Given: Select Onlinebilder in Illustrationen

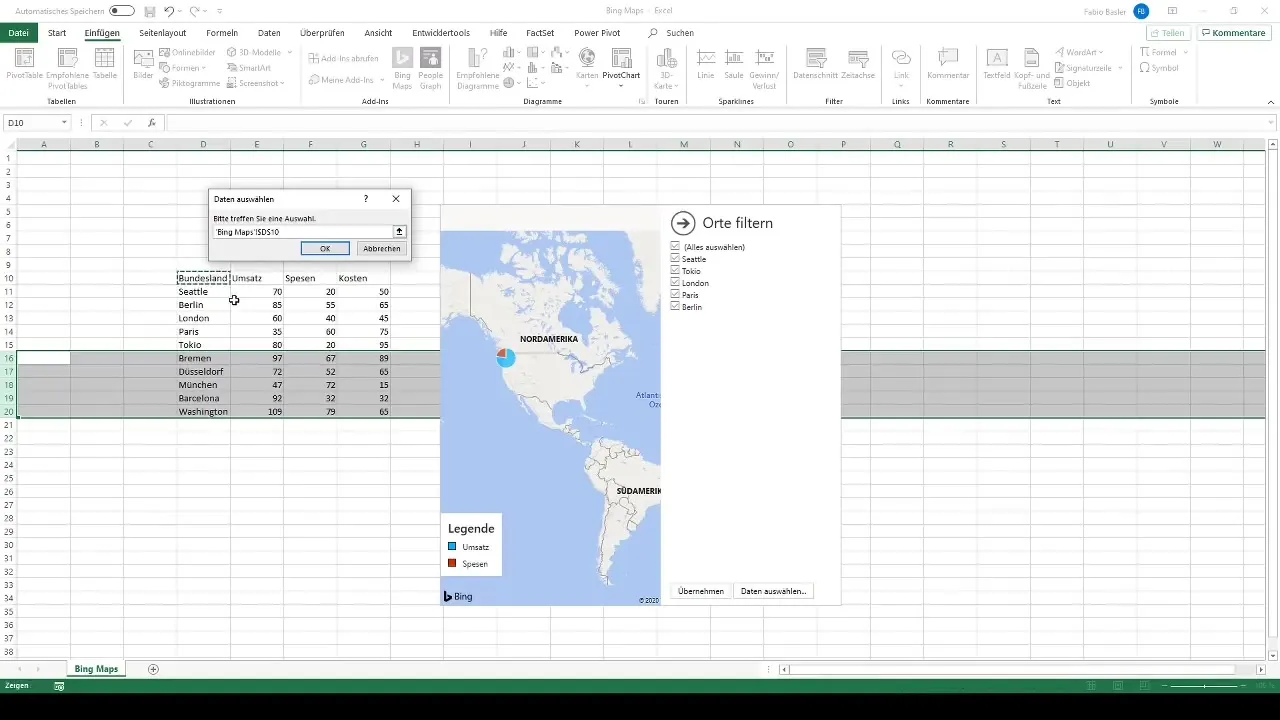Looking at the screenshot, I should click(x=187, y=52).
